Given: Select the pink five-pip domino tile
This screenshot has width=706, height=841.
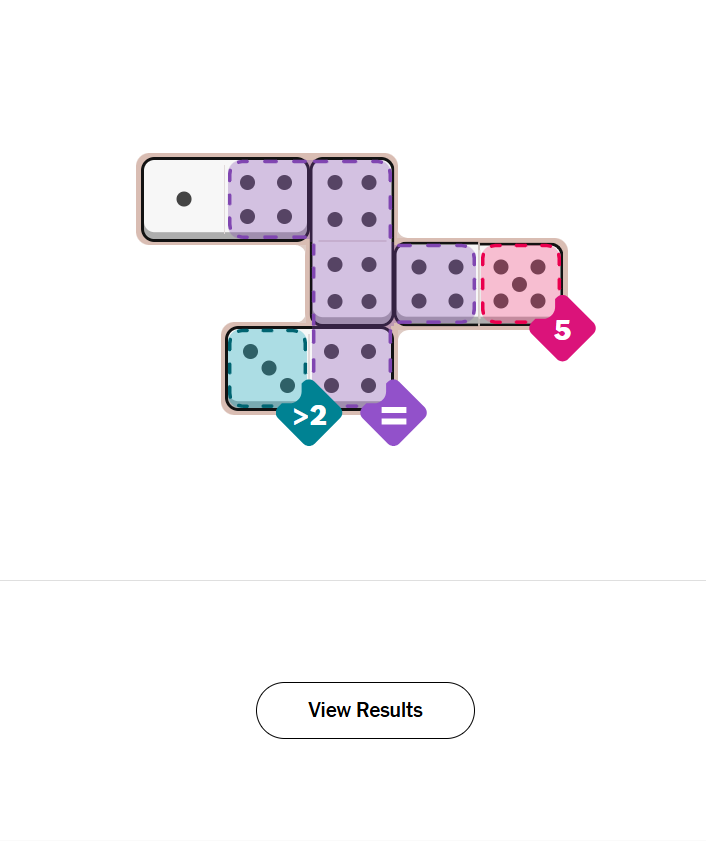Looking at the screenshot, I should [520, 284].
